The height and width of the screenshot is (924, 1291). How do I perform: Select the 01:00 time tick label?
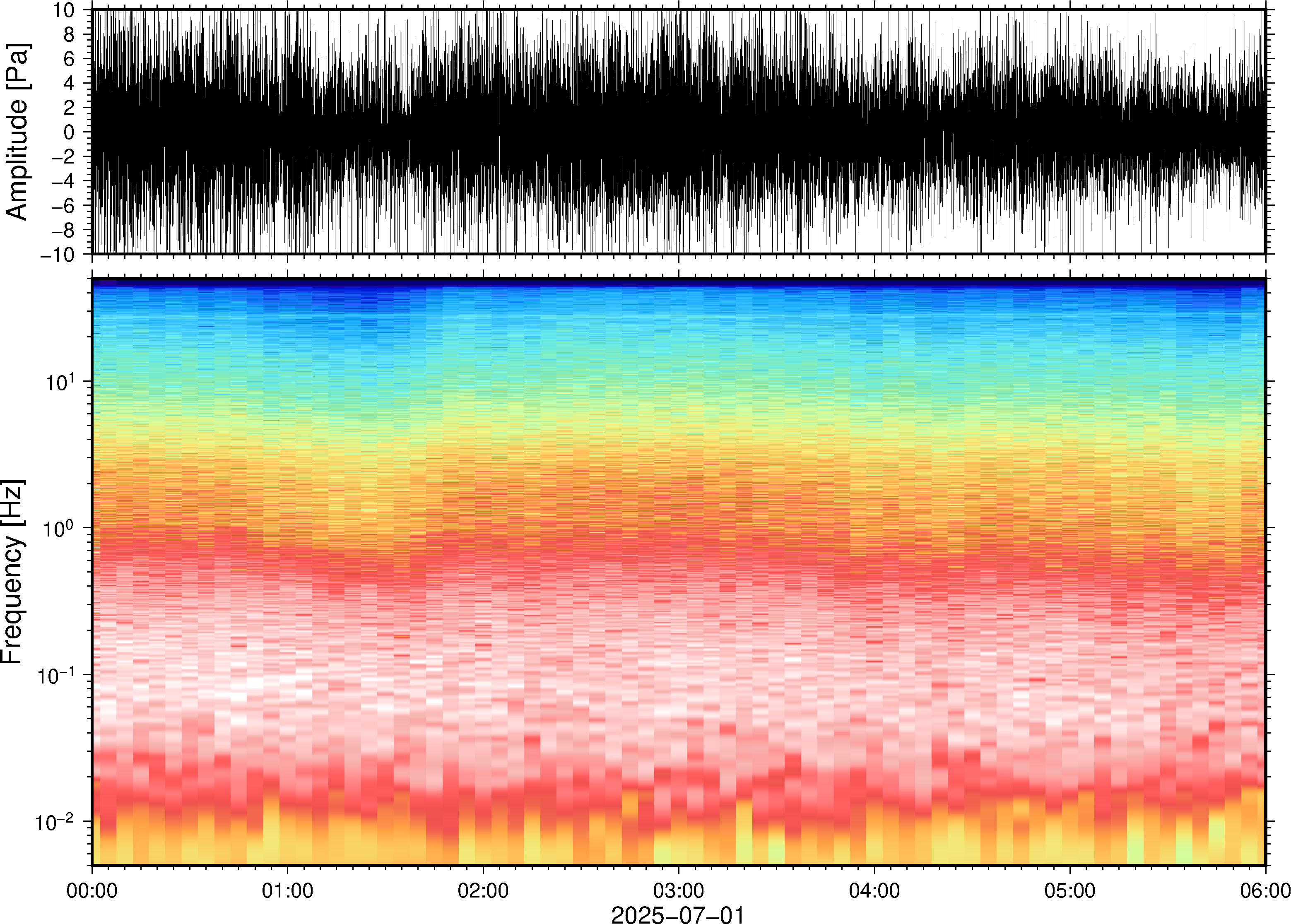[287, 890]
